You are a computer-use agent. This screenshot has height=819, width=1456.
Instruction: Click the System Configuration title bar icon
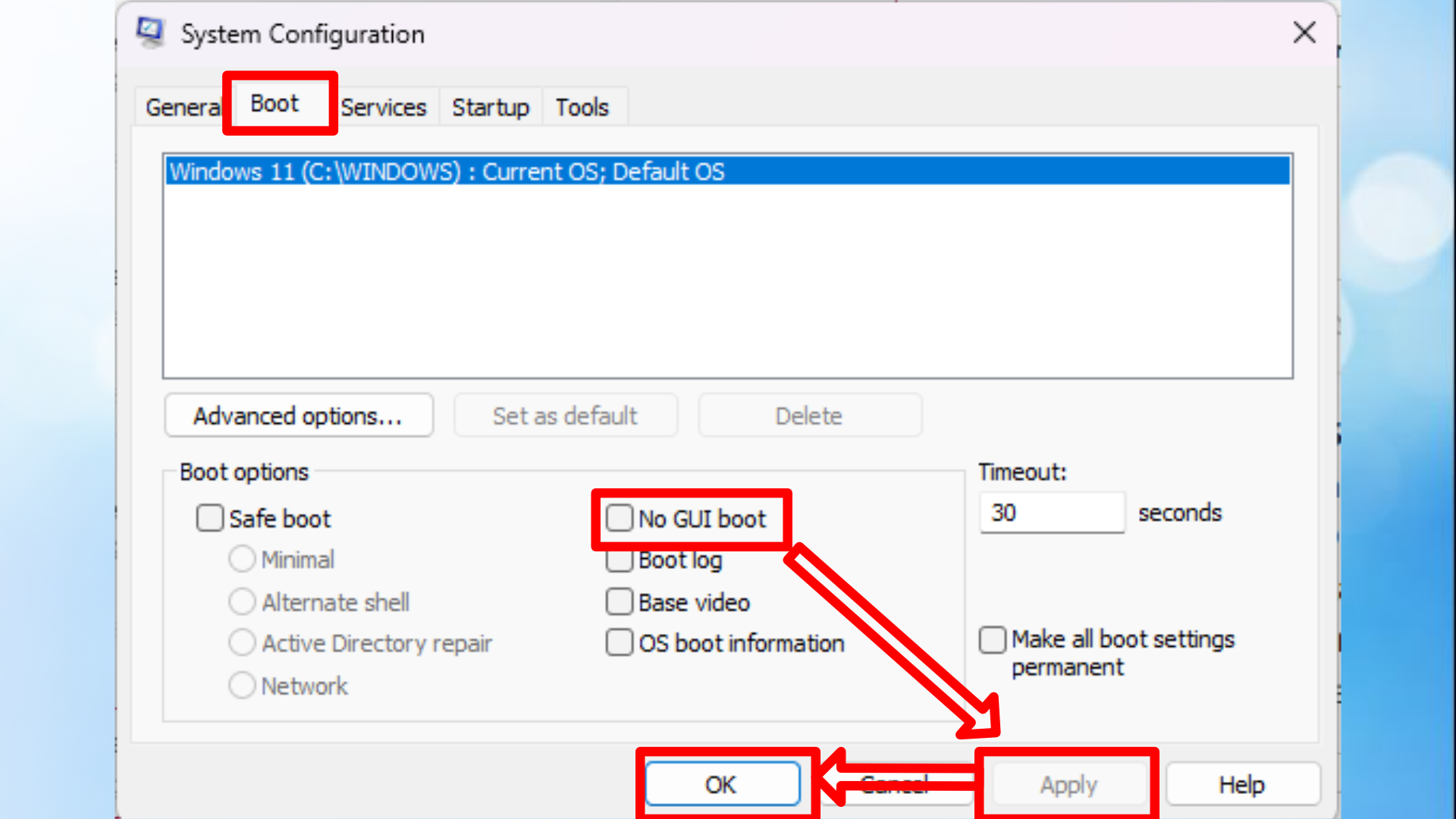(150, 33)
